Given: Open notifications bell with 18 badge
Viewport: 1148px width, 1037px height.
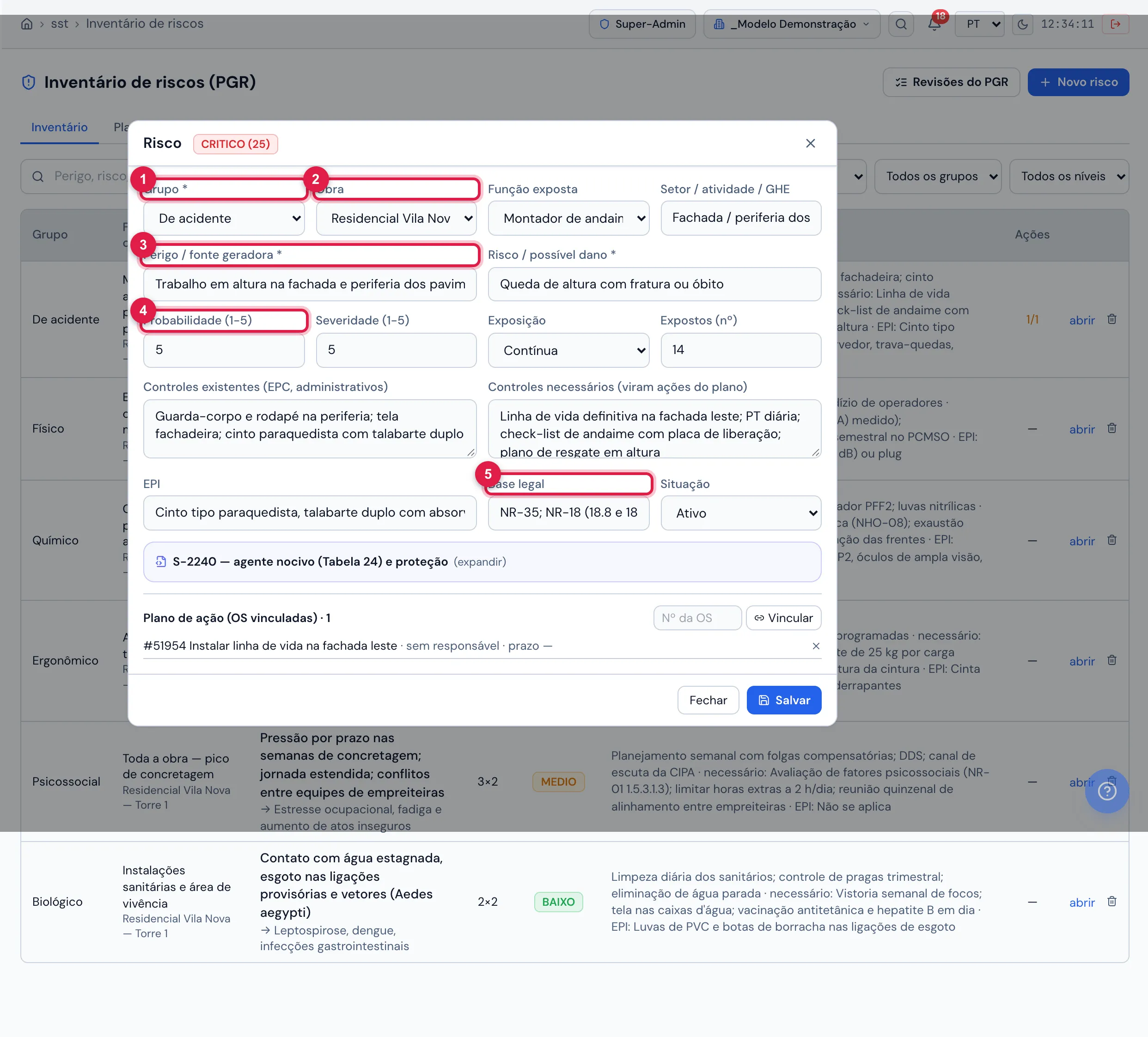Looking at the screenshot, I should coord(934,24).
